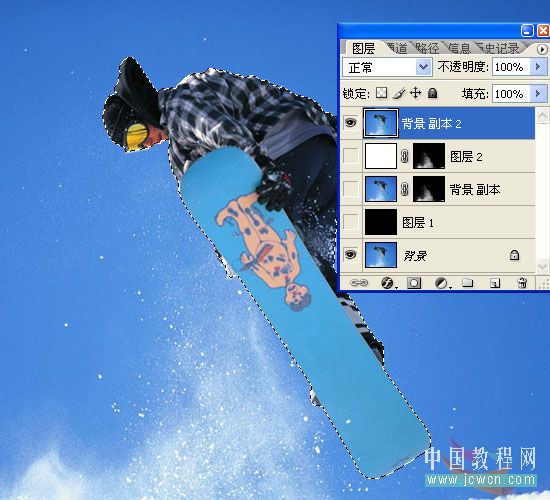Select the 背景 layer name
This screenshot has width=550, height=500.
(415, 256)
